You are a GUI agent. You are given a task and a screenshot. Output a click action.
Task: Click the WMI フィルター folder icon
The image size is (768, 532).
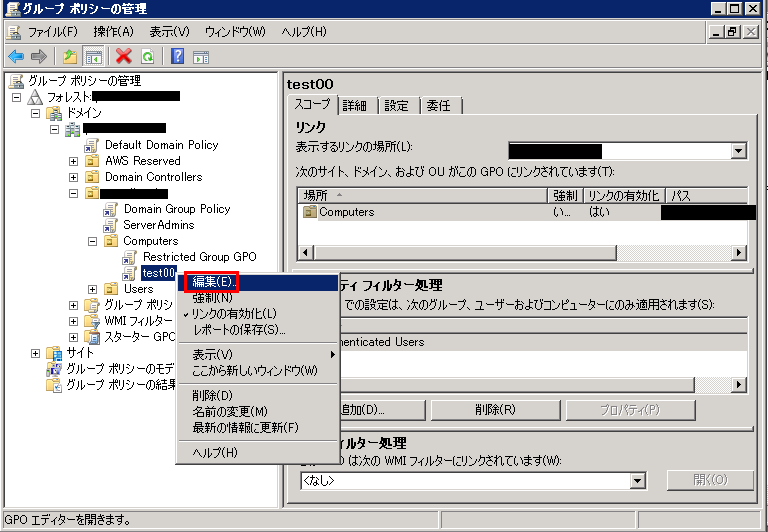tap(92, 321)
